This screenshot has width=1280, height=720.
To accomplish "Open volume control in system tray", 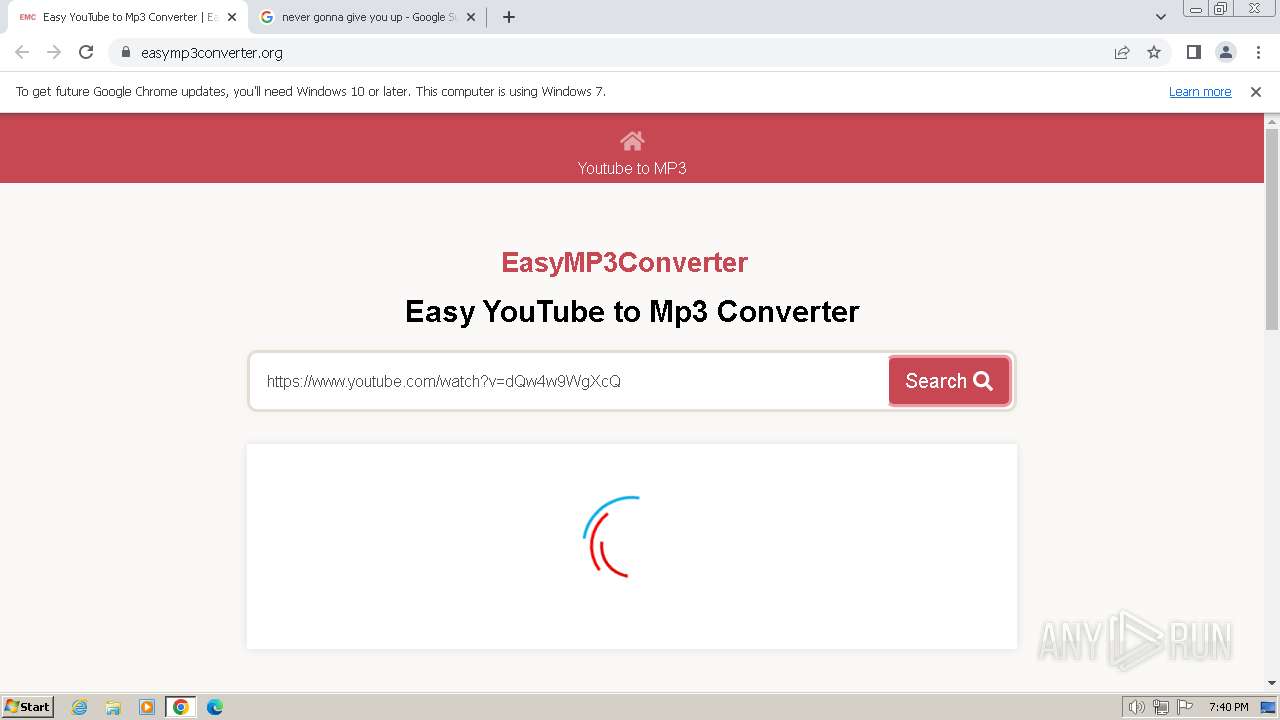I will (x=1136, y=707).
